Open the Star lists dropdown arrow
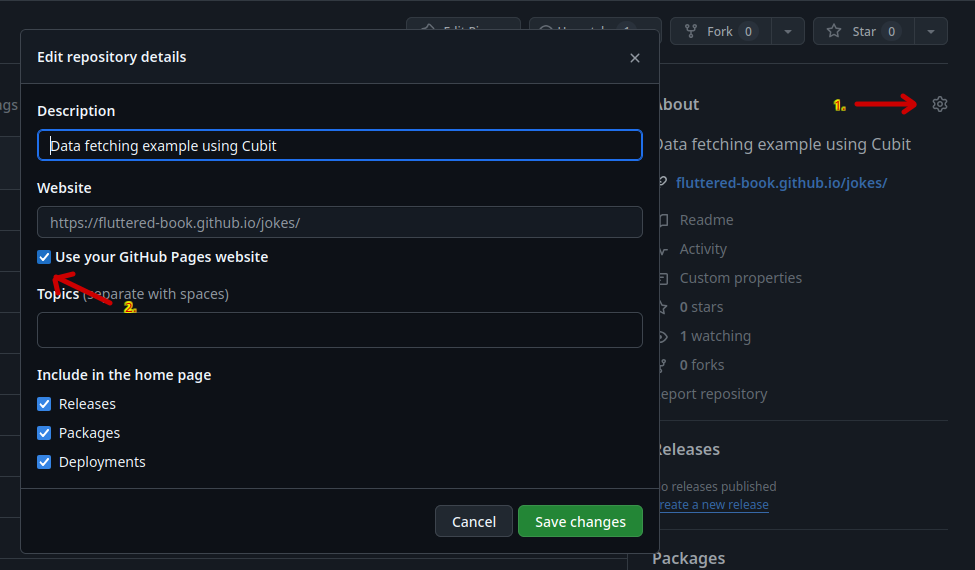Viewport: 975px width, 570px height. tap(931, 31)
